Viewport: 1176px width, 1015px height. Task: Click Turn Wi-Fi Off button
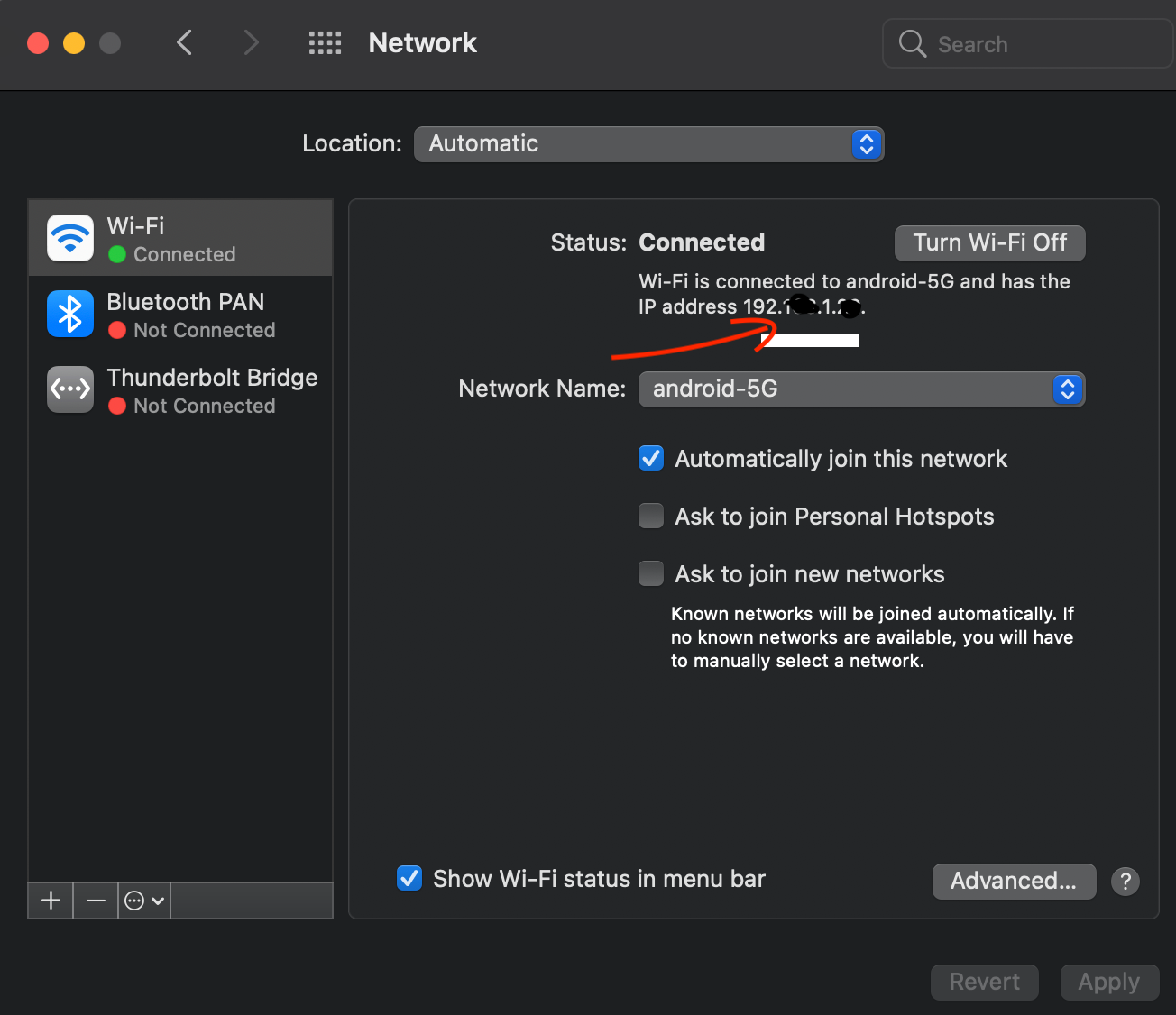point(989,242)
